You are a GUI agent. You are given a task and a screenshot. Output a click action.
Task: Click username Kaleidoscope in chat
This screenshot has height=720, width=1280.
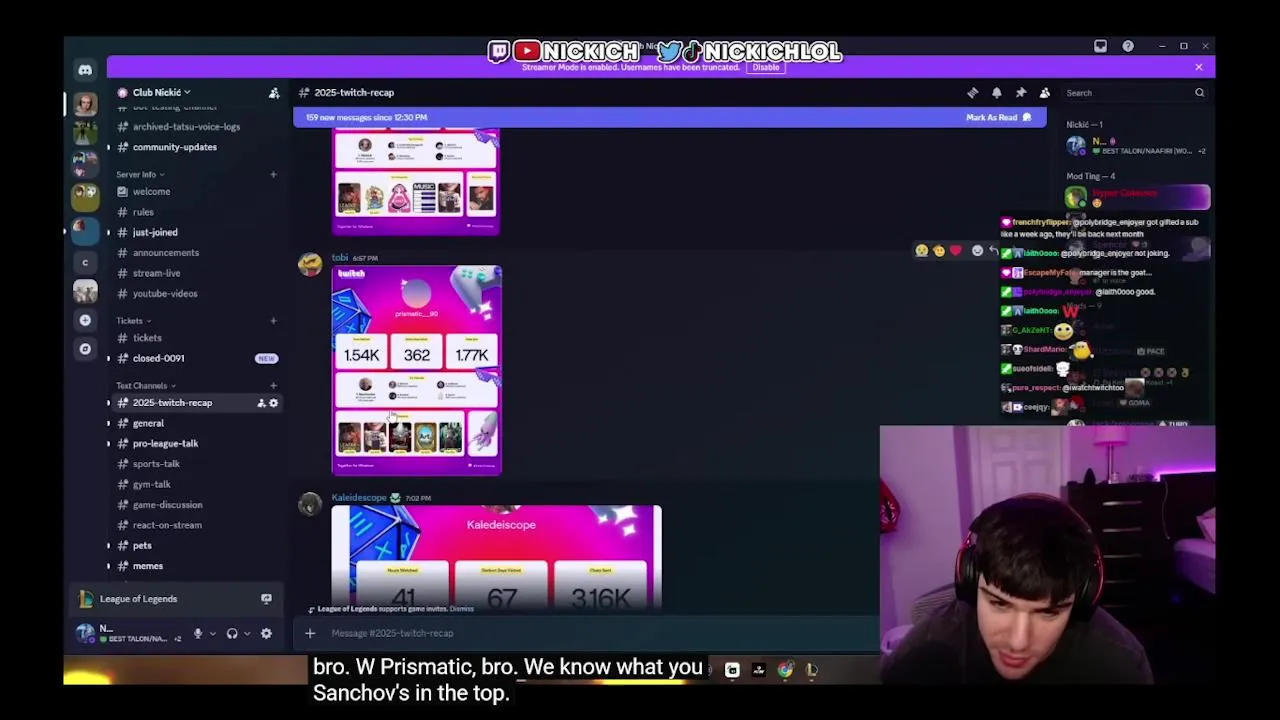coord(359,498)
